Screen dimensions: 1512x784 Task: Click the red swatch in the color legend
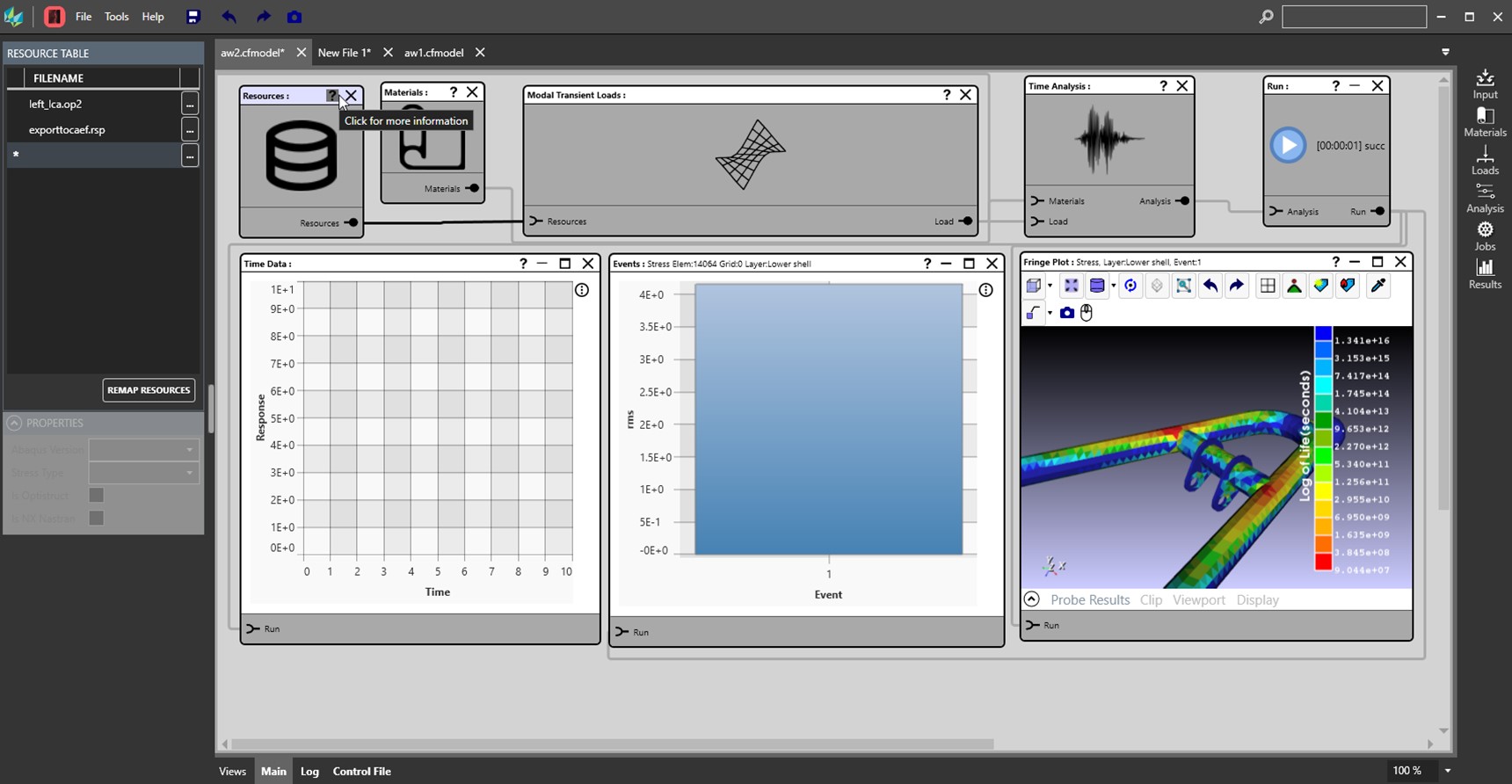point(1323,562)
